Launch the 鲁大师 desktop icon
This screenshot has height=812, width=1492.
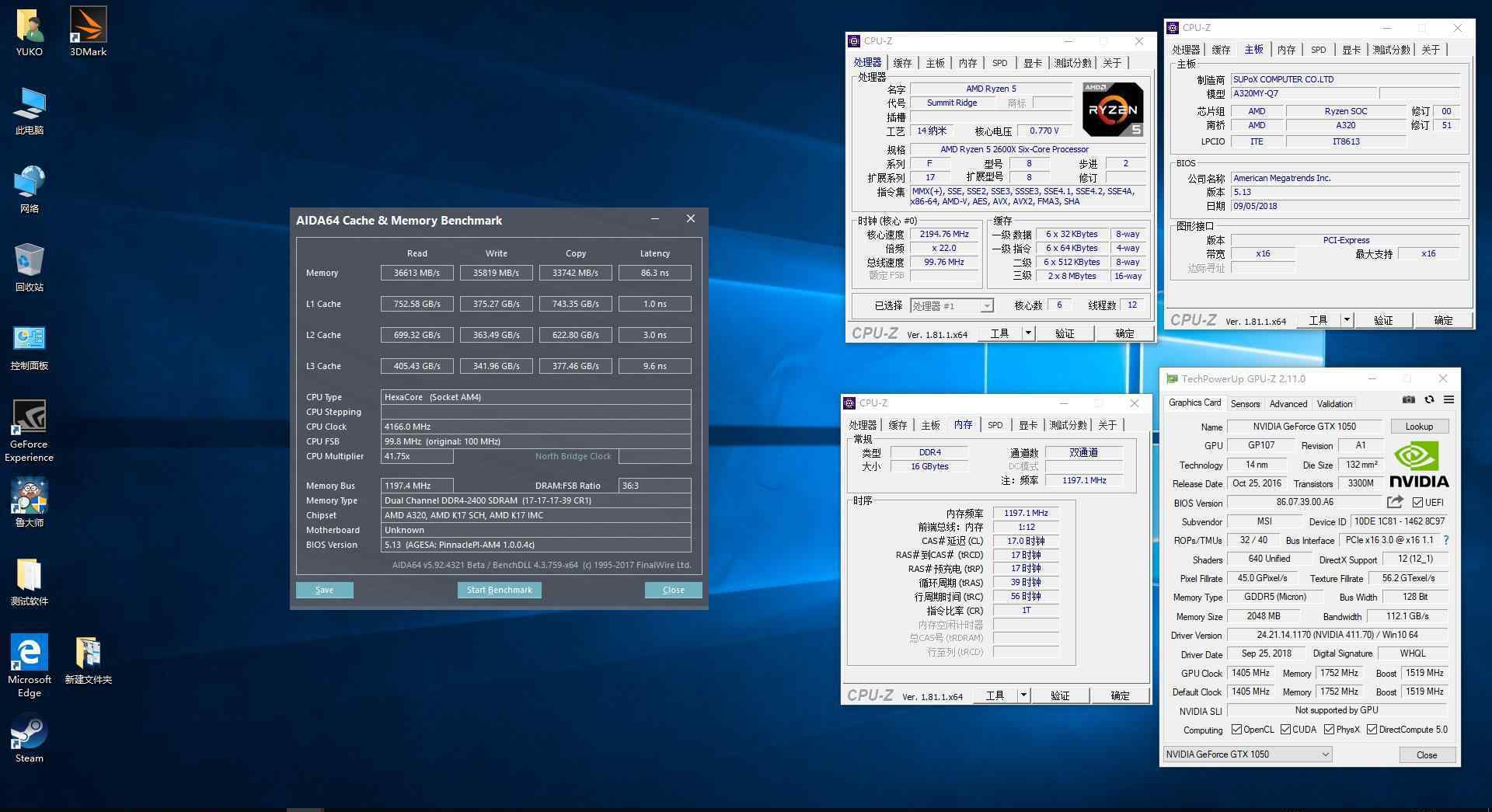(30, 502)
